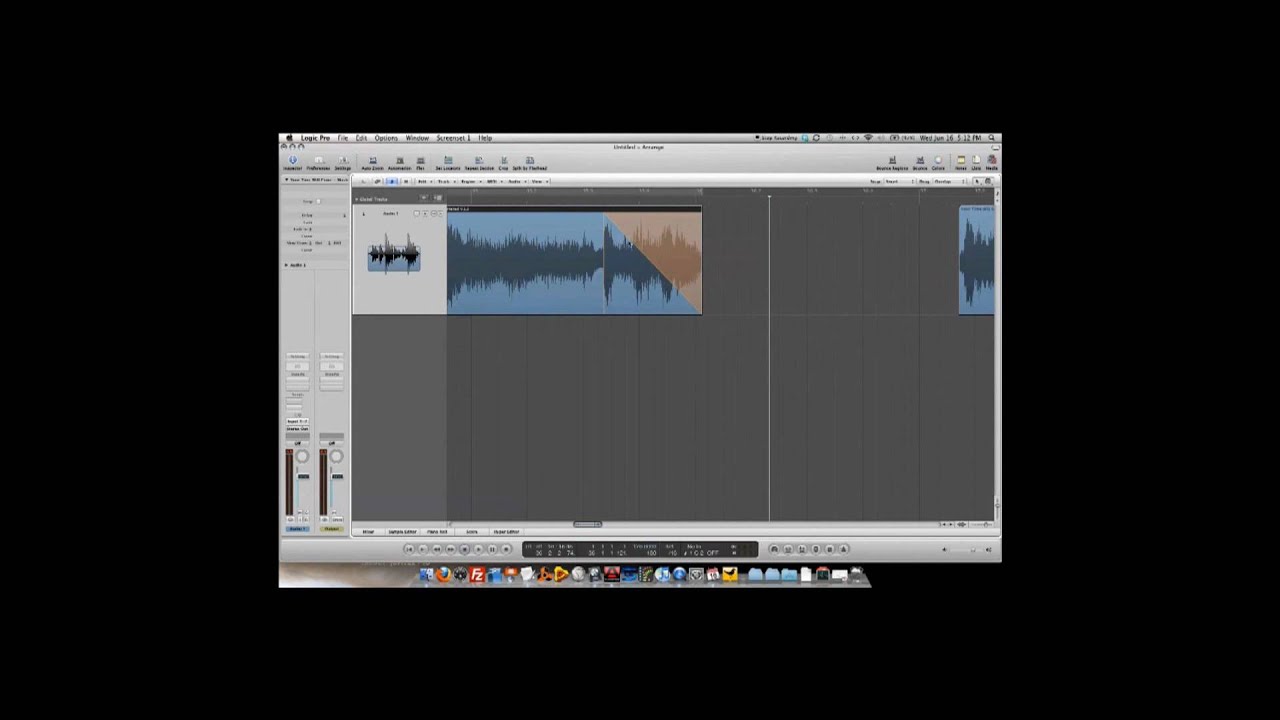Open the Help menu
Image resolution: width=1280 pixels, height=720 pixels.
pos(485,138)
